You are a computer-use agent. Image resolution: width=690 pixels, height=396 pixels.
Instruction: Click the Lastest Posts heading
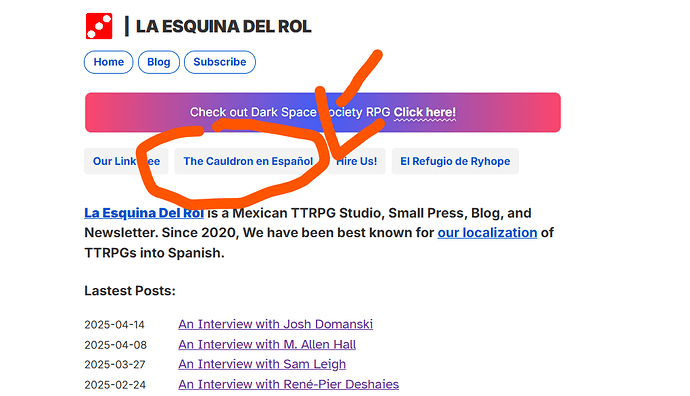130,291
